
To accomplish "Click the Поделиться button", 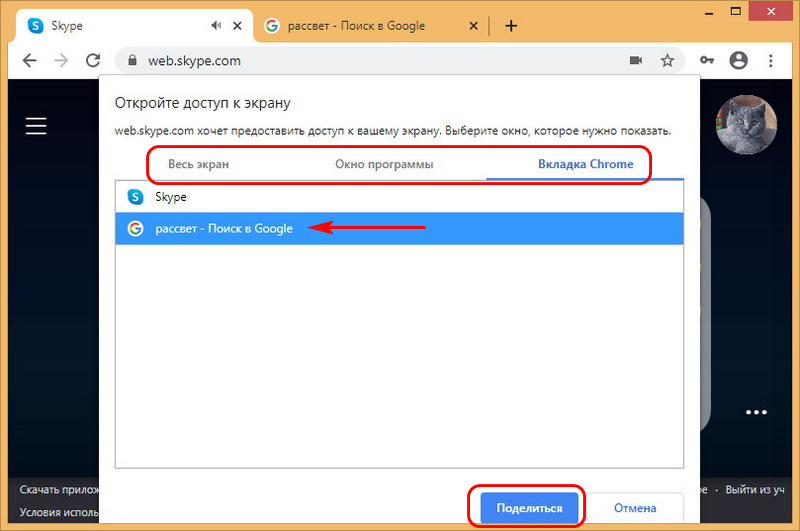I will (530, 508).
